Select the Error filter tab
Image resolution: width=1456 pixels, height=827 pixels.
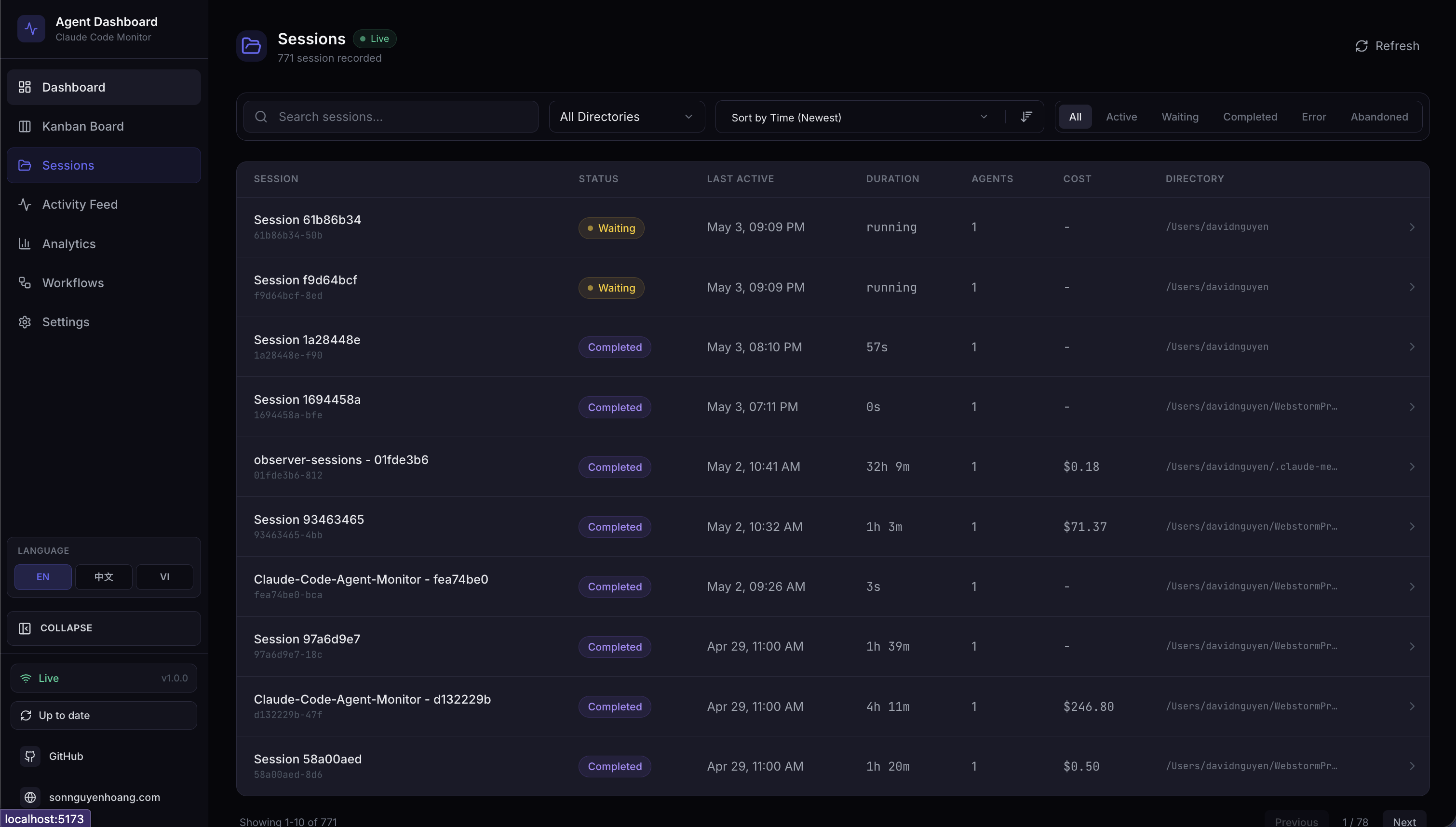(1314, 117)
